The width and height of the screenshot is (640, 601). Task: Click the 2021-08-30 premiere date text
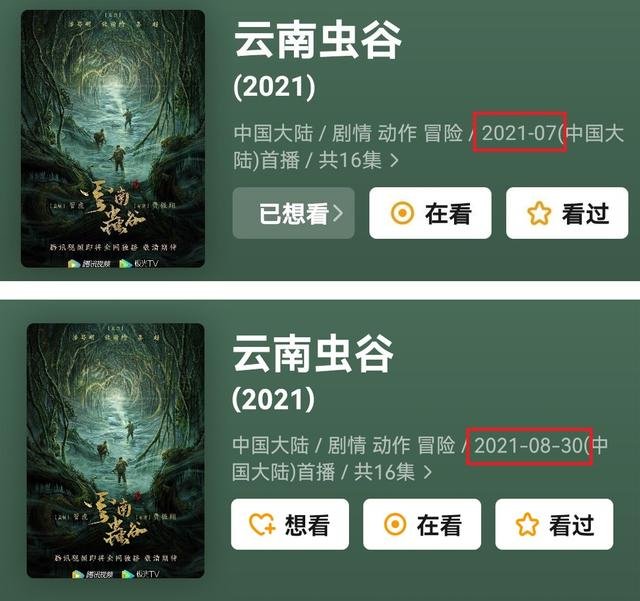pyautogui.click(x=529, y=445)
